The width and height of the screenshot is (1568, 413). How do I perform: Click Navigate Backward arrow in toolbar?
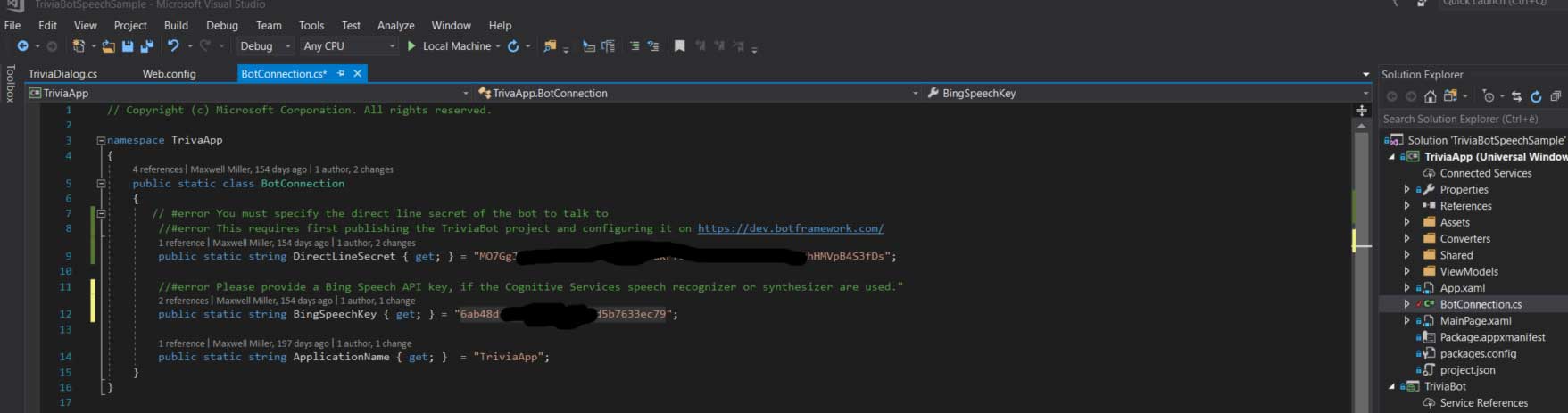pyautogui.click(x=22, y=46)
